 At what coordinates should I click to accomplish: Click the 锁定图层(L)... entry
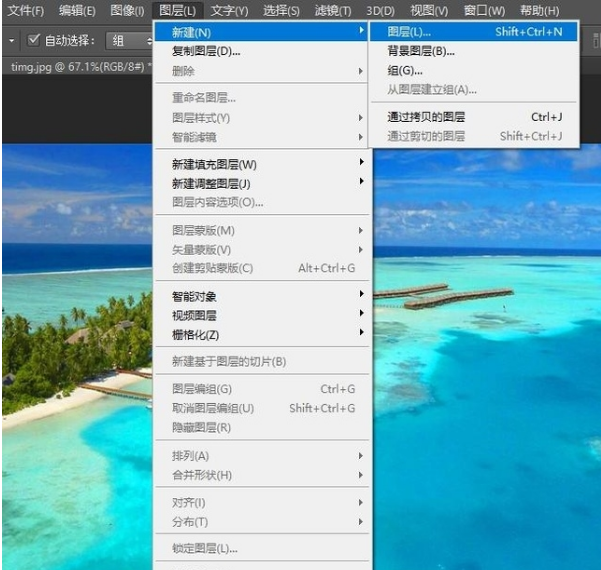pyautogui.click(x=261, y=548)
